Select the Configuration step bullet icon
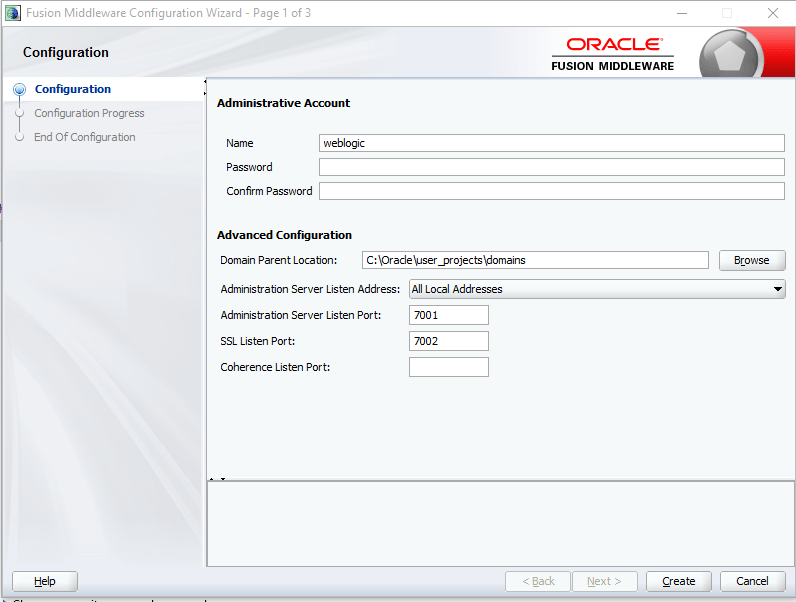The width and height of the screenshot is (796, 602). click(x=19, y=90)
